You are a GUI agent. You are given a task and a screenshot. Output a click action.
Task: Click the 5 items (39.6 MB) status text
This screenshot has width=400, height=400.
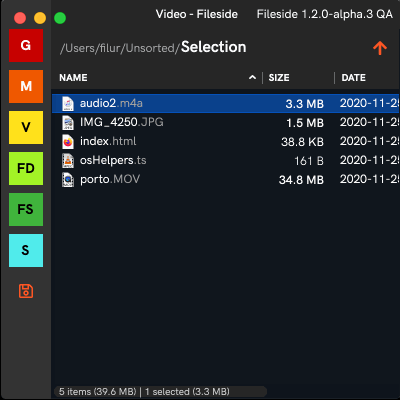(97, 392)
